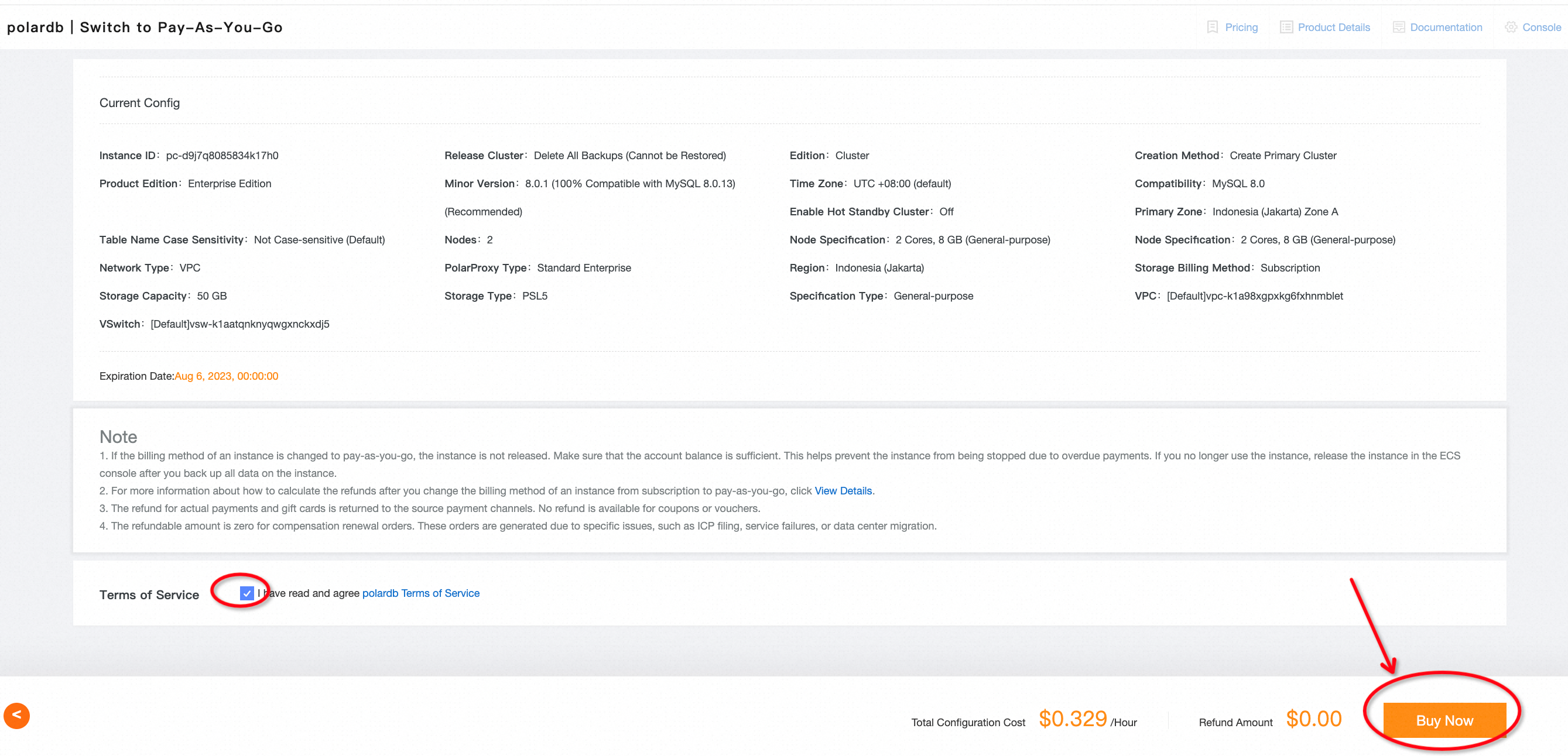Click the Time Zone UTC +08:00 value
This screenshot has width=1568, height=756.
(902, 184)
